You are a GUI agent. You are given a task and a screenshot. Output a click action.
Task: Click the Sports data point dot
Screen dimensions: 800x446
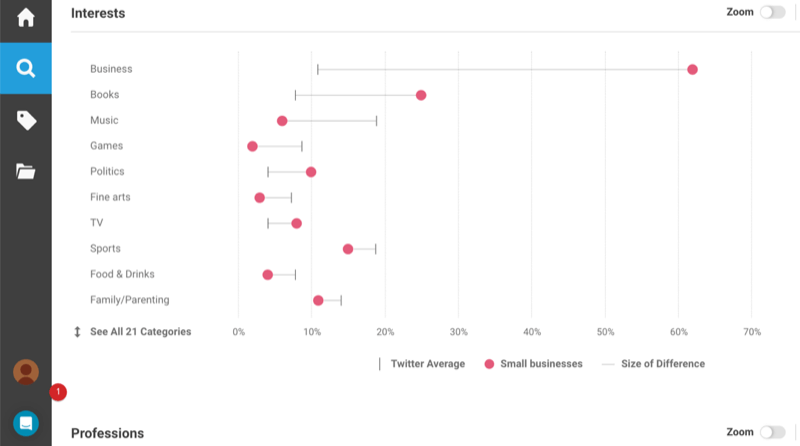tap(348, 249)
